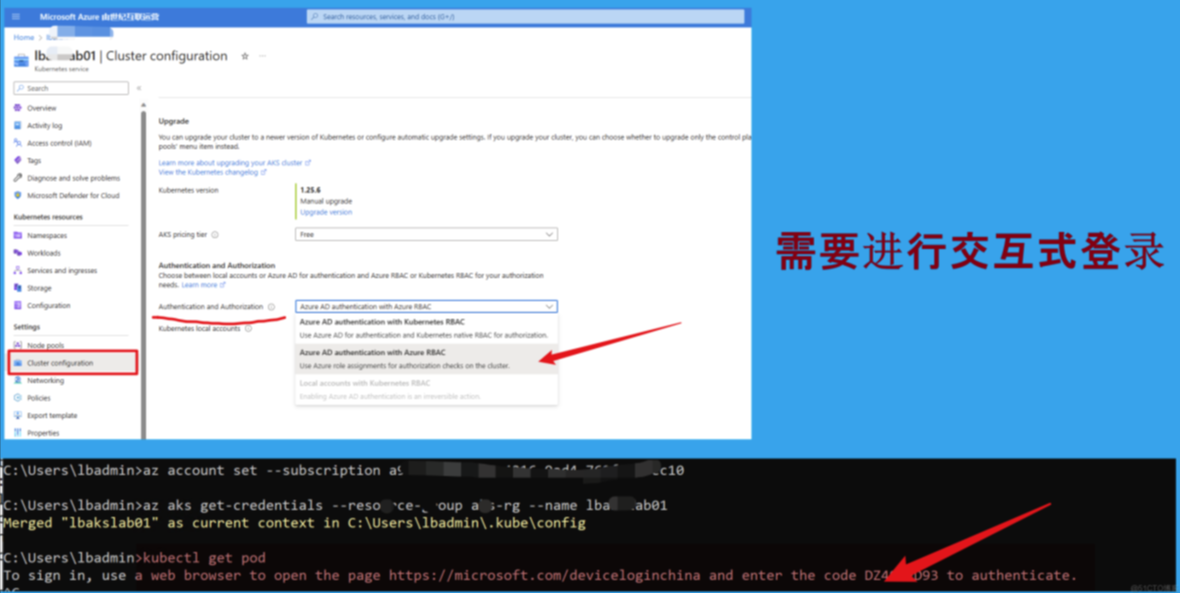Screen dimensions: 1180x593
Task: Click the Kubernetes local accounts info icon
Action: (x=249, y=328)
